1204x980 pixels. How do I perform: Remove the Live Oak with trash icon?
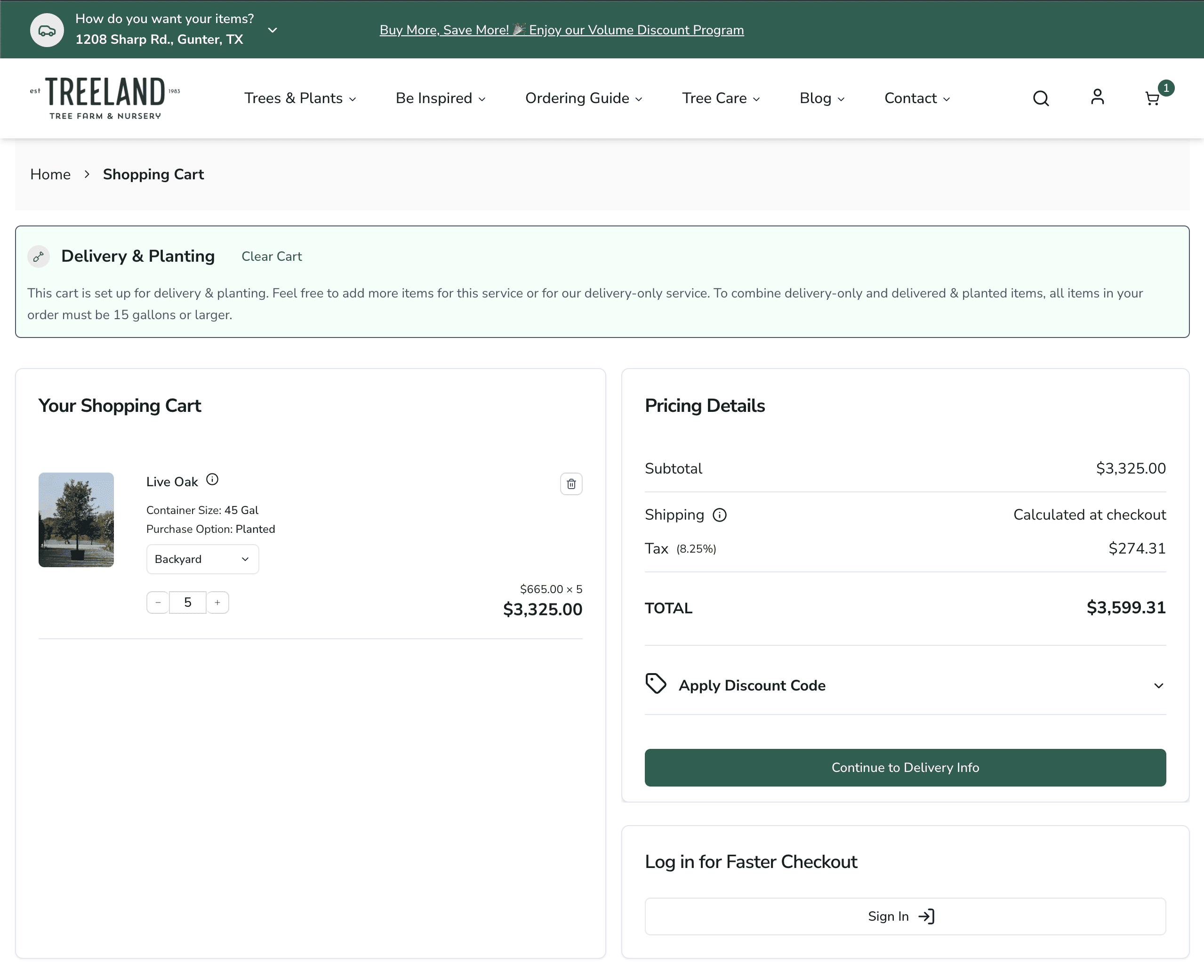pos(570,484)
